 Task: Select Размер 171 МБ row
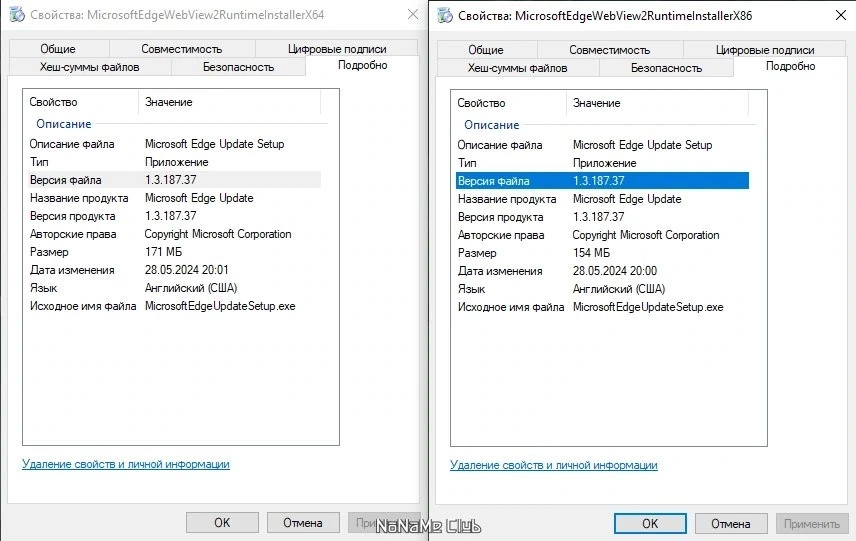coord(174,252)
